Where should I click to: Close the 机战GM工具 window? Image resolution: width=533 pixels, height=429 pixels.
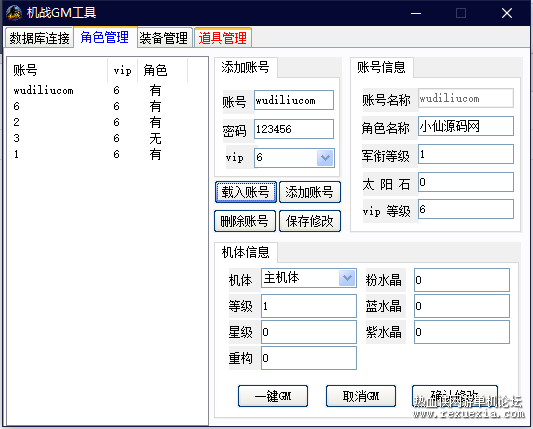point(506,13)
